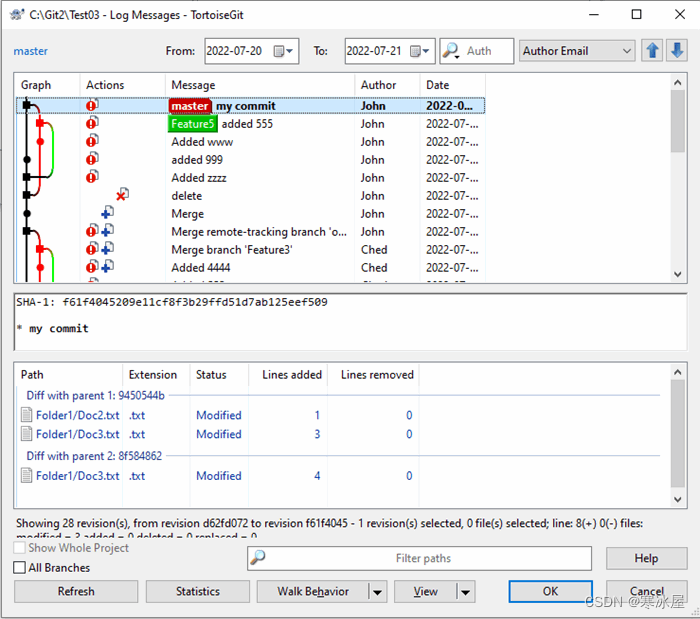Click the Lines removed column header
The image size is (700, 619).
point(374,374)
